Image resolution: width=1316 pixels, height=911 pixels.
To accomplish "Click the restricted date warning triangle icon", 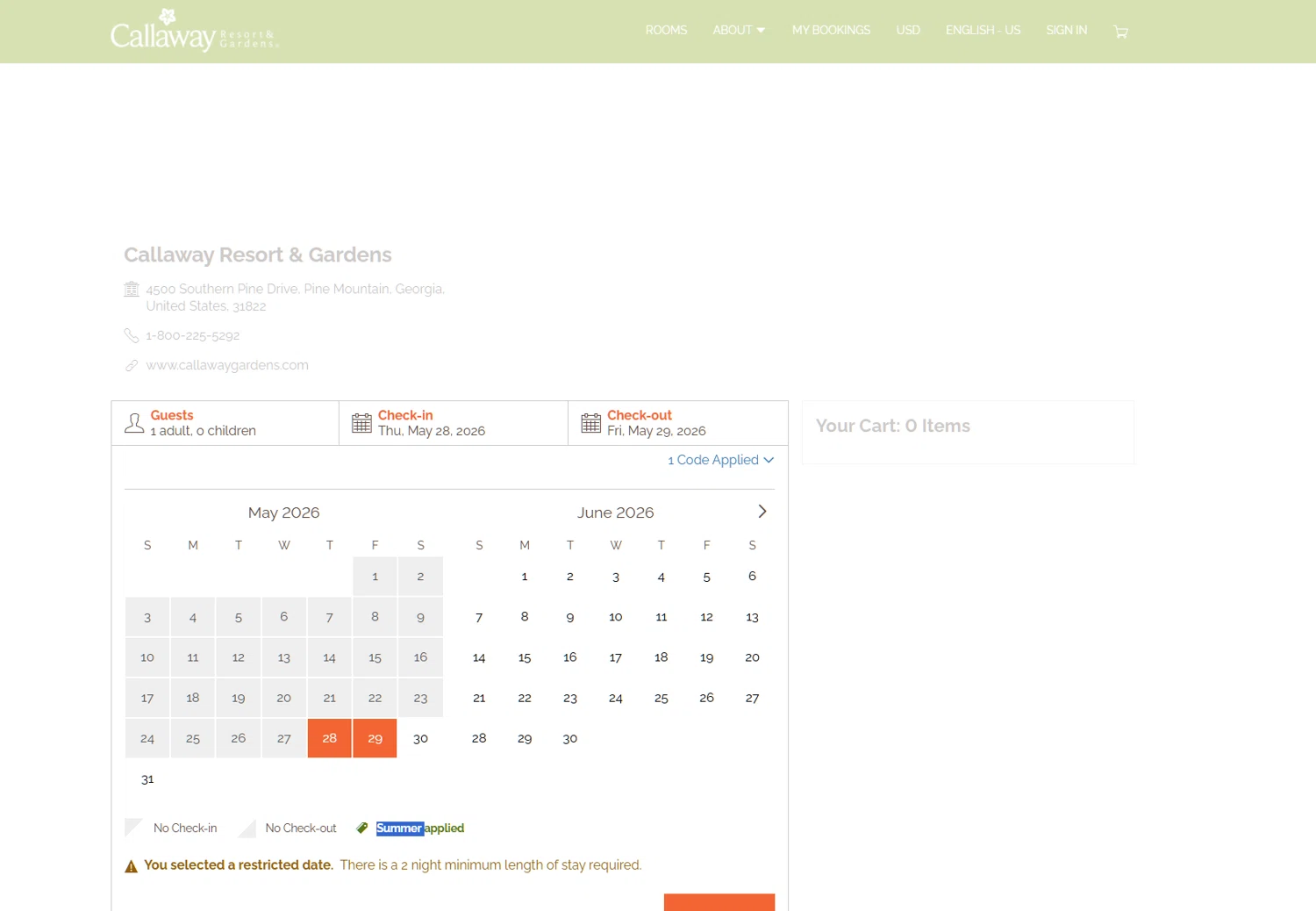I will click(x=132, y=866).
